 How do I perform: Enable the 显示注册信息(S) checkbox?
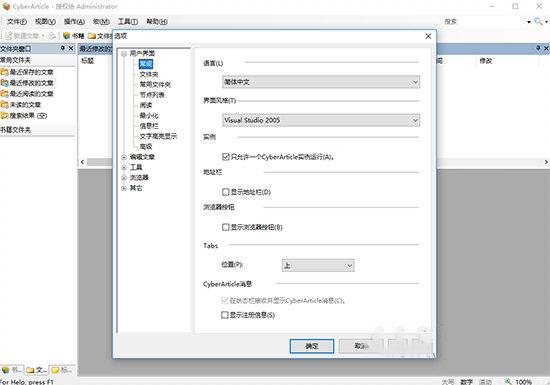[224, 315]
